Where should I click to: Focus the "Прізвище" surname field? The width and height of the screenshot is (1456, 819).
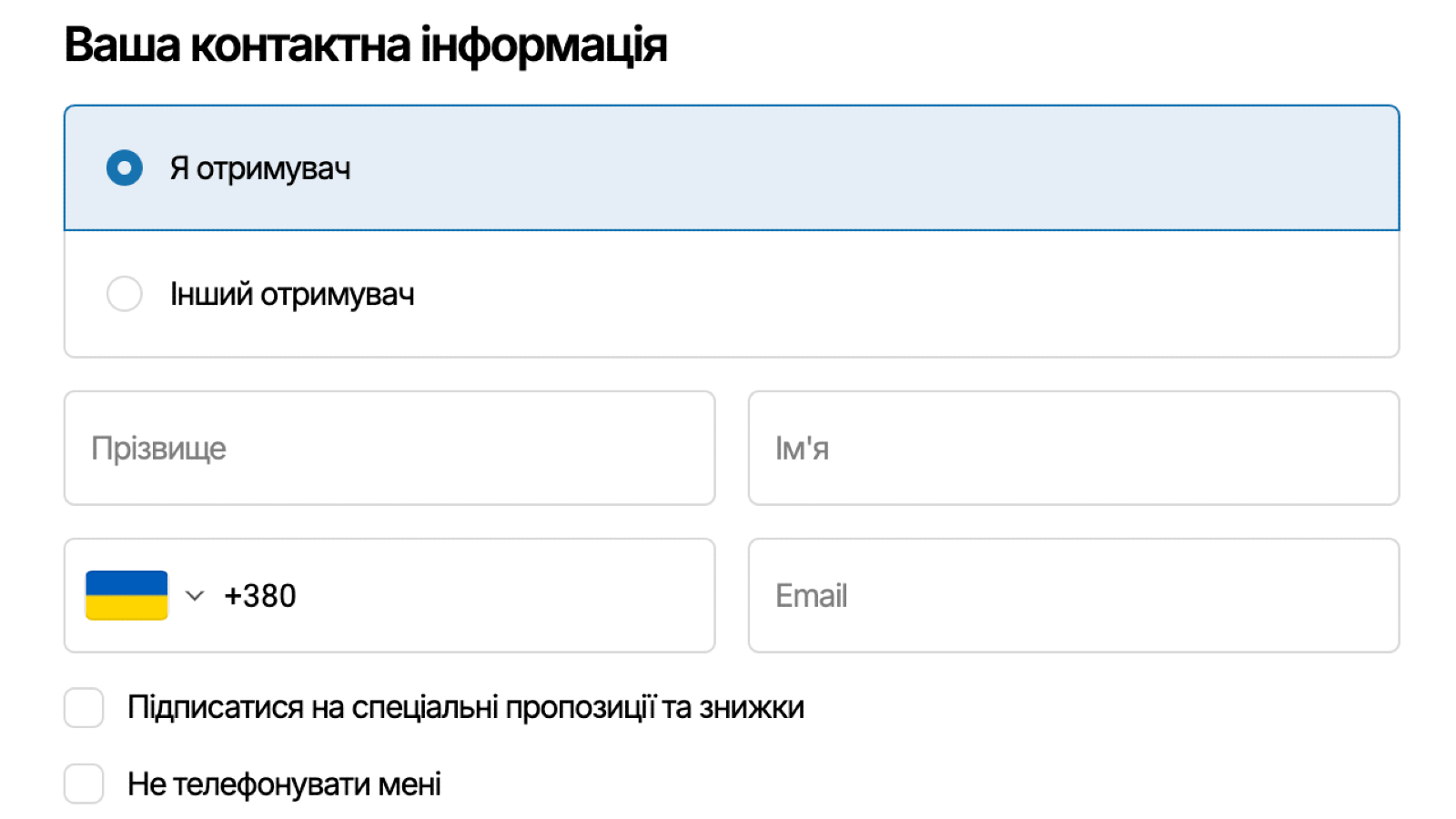[389, 449]
